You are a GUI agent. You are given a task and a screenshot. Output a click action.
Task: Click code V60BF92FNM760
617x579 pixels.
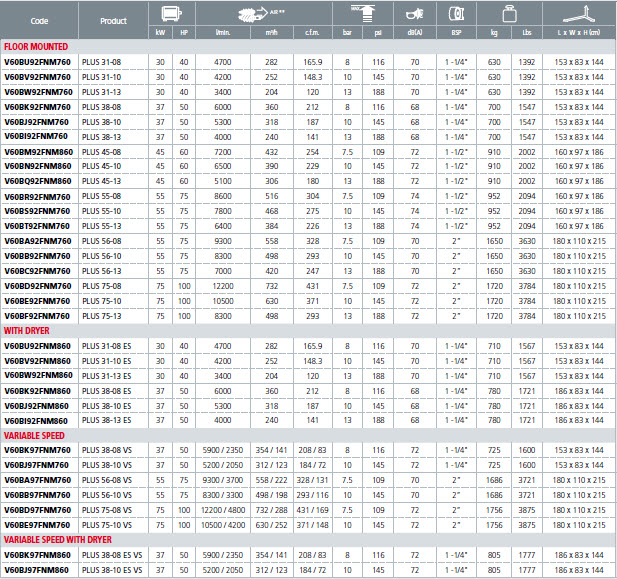click(x=37, y=316)
